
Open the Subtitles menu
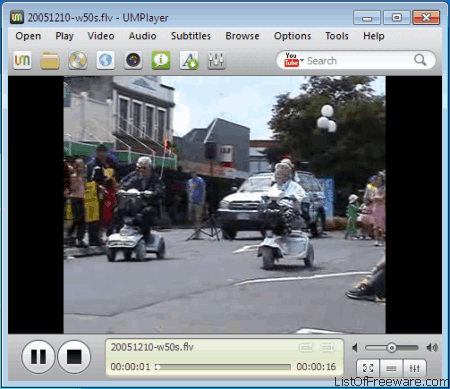[191, 36]
